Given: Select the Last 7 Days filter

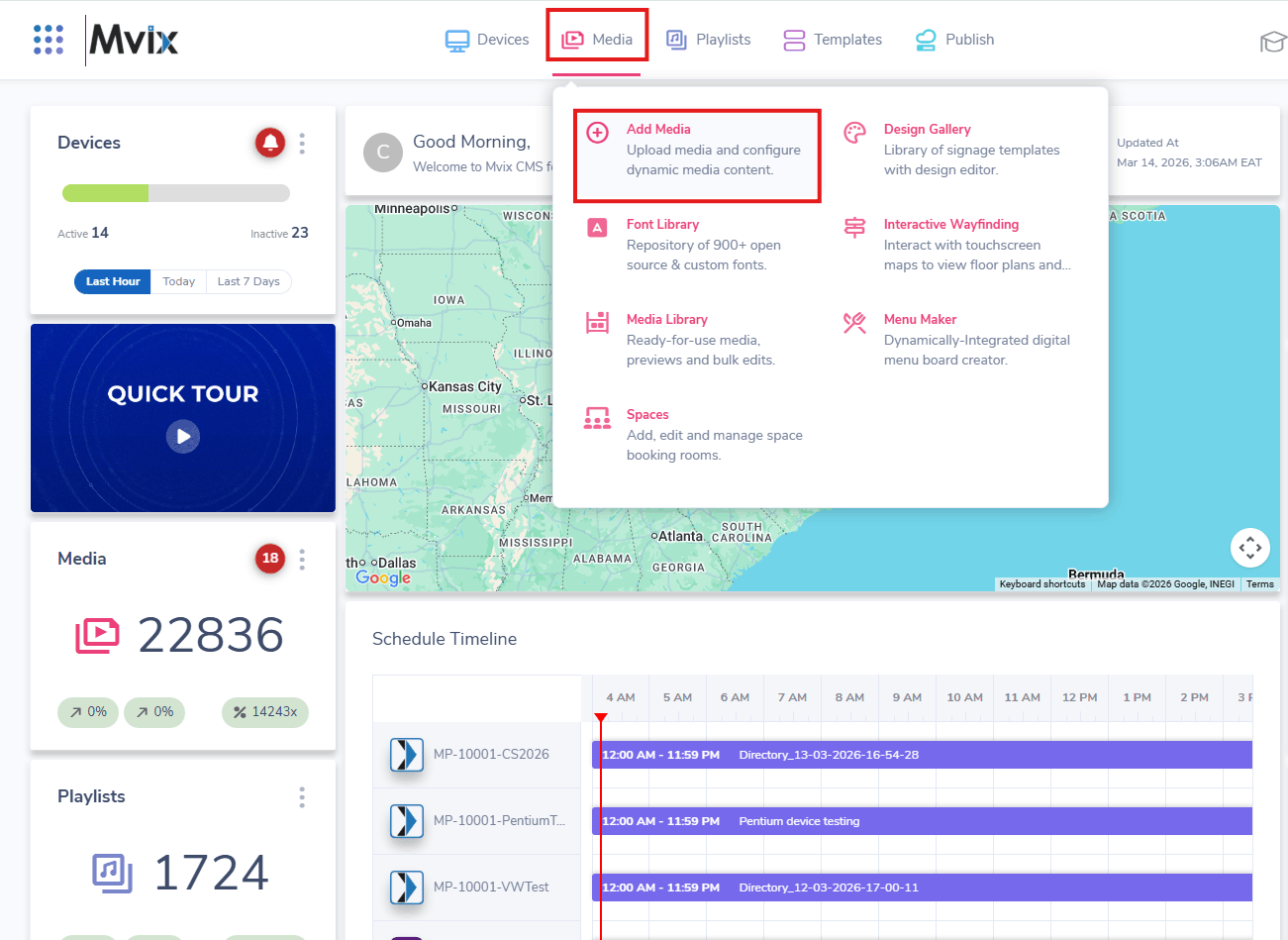Looking at the screenshot, I should pos(248,281).
